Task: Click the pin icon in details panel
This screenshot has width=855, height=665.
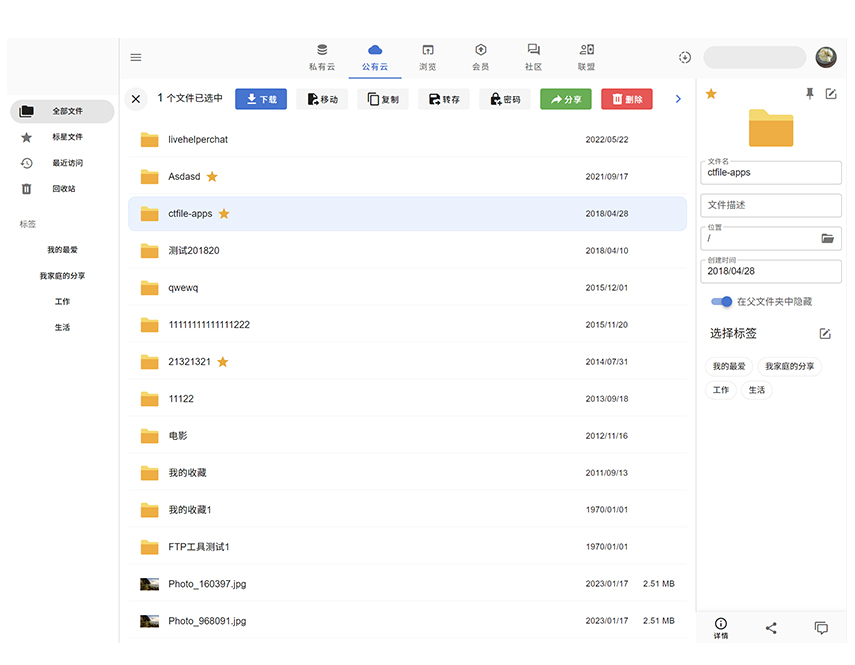Action: pos(809,92)
